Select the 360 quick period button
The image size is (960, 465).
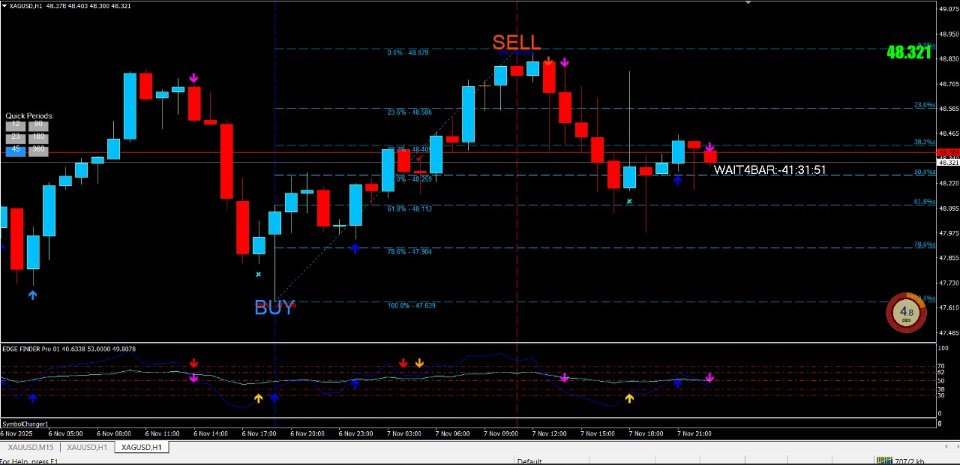[x=39, y=151]
